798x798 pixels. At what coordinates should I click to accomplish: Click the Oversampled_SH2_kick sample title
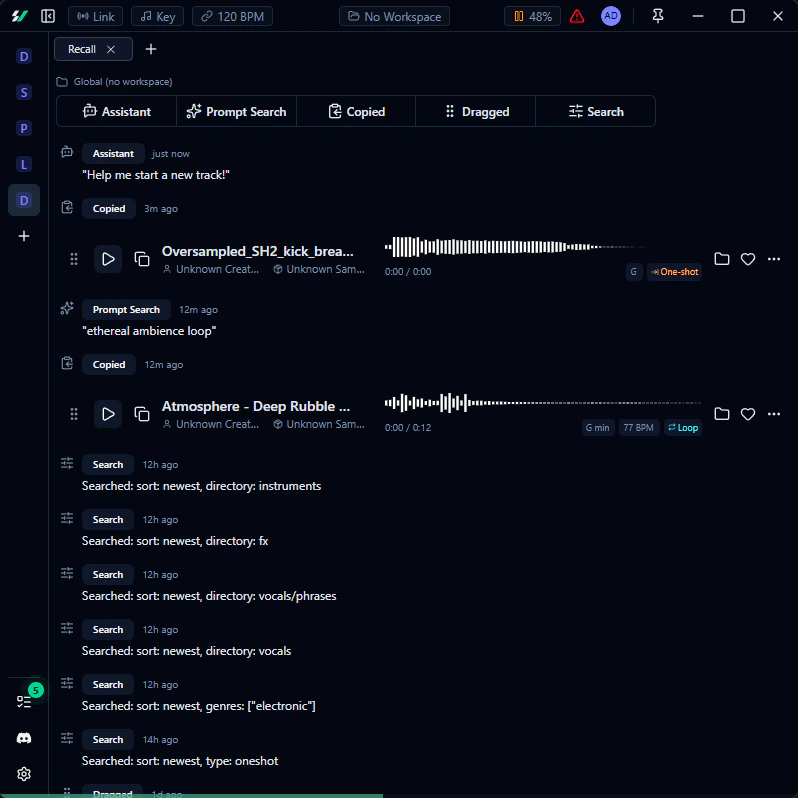coord(258,251)
